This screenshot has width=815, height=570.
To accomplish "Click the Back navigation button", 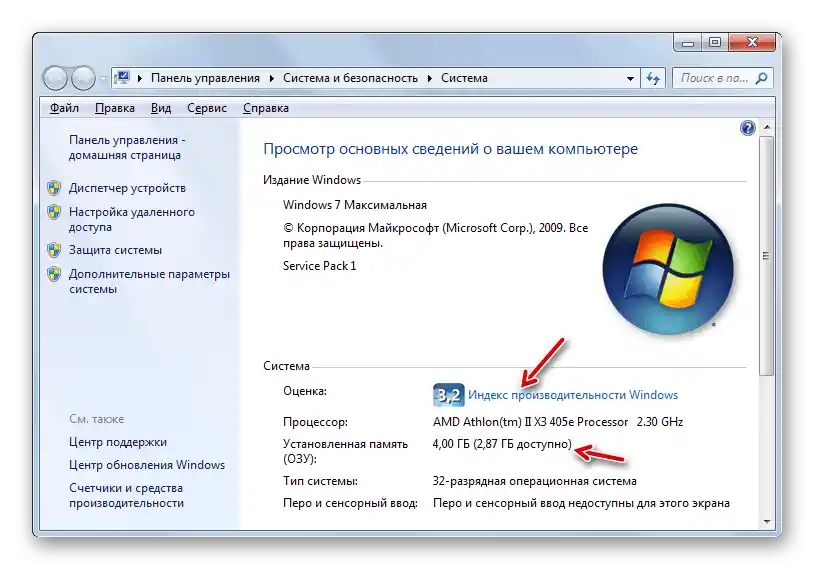I will click(55, 78).
